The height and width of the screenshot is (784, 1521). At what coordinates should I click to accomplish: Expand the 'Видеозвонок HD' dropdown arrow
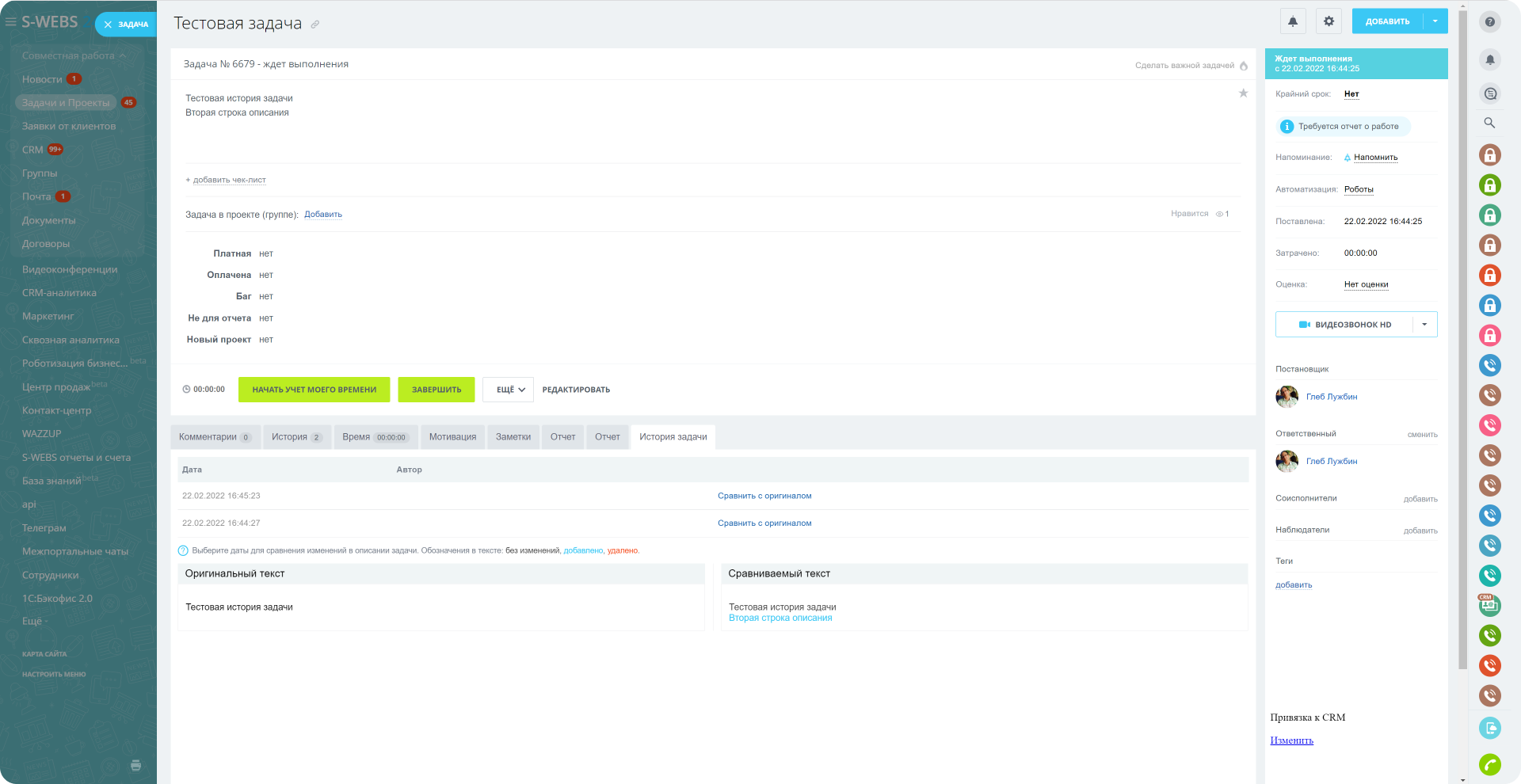(1424, 325)
